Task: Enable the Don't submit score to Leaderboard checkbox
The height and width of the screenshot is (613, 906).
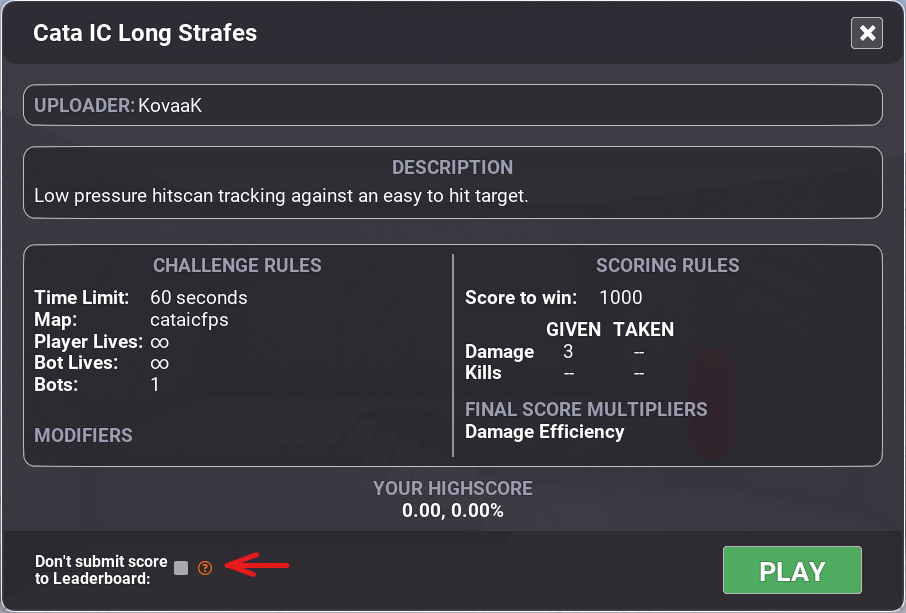Action: [x=180, y=567]
